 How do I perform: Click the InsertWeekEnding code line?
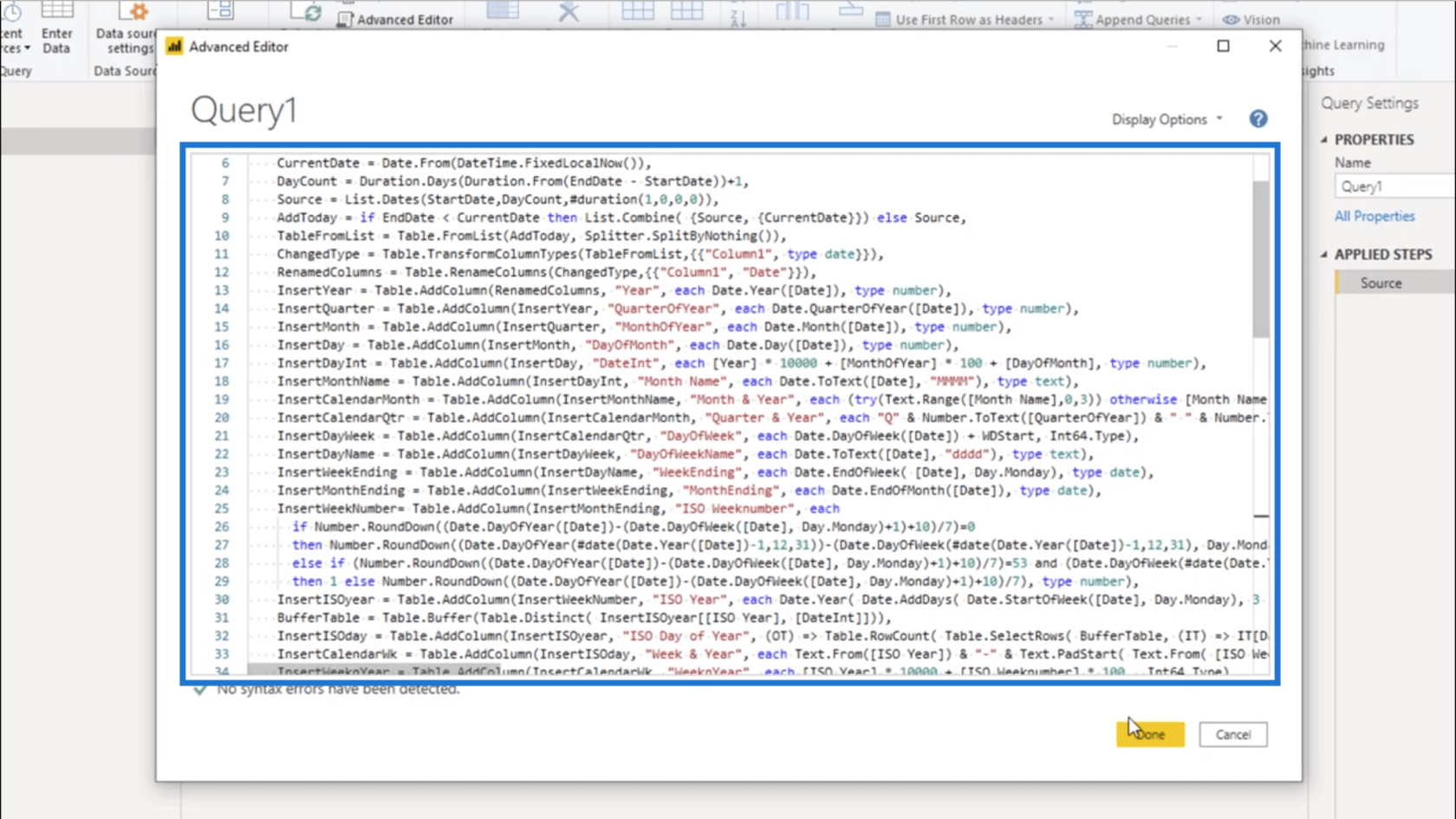pos(715,472)
